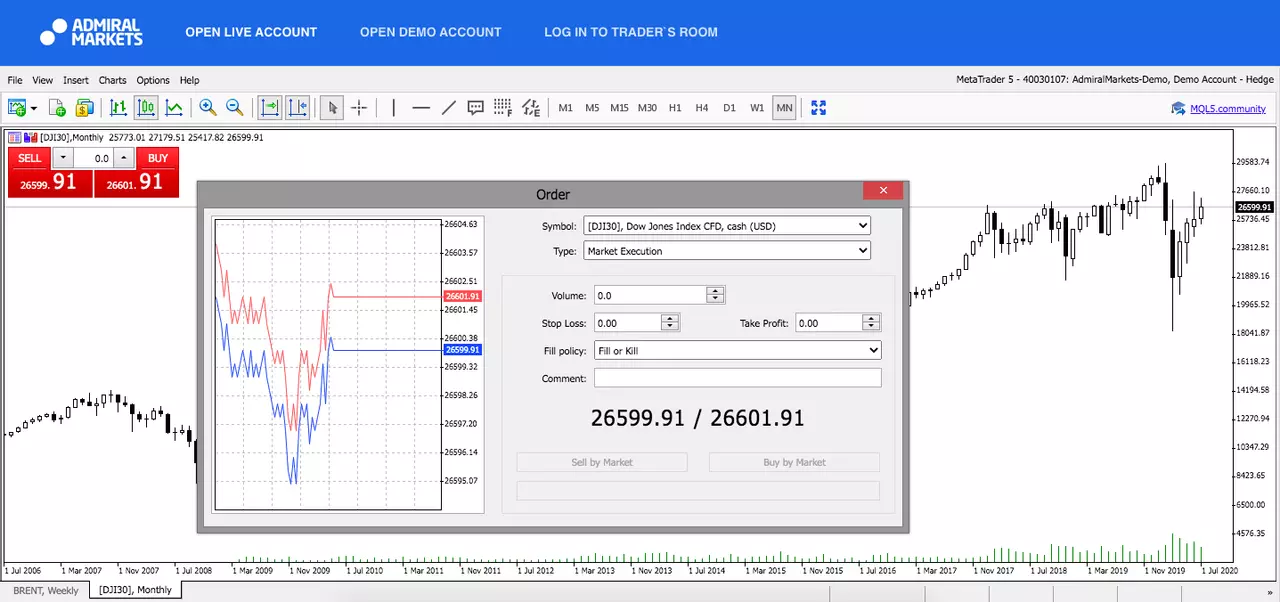
Task: Select the text label comment tool
Action: coord(476,108)
